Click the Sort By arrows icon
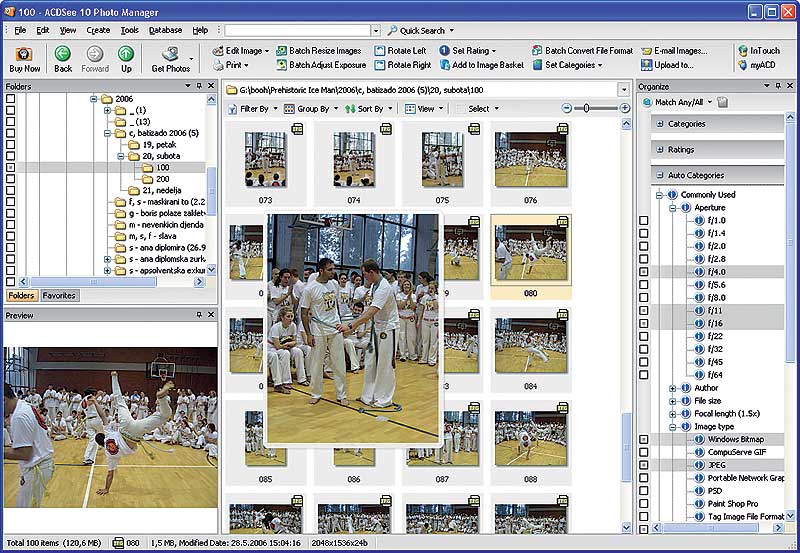 [x=350, y=109]
